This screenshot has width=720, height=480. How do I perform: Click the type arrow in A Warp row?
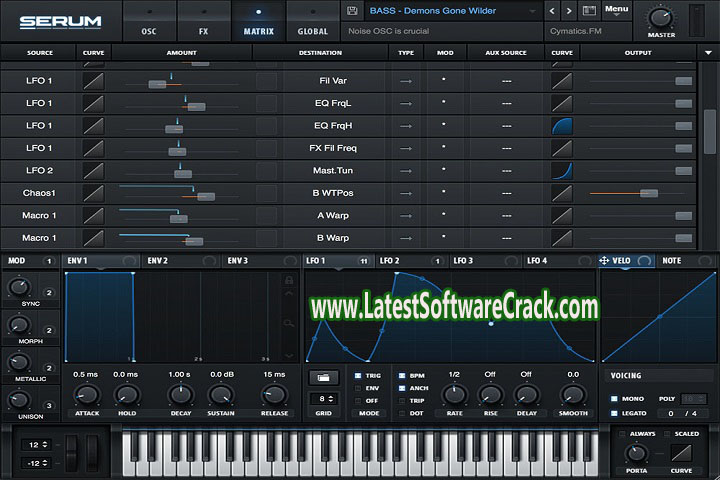pos(405,216)
